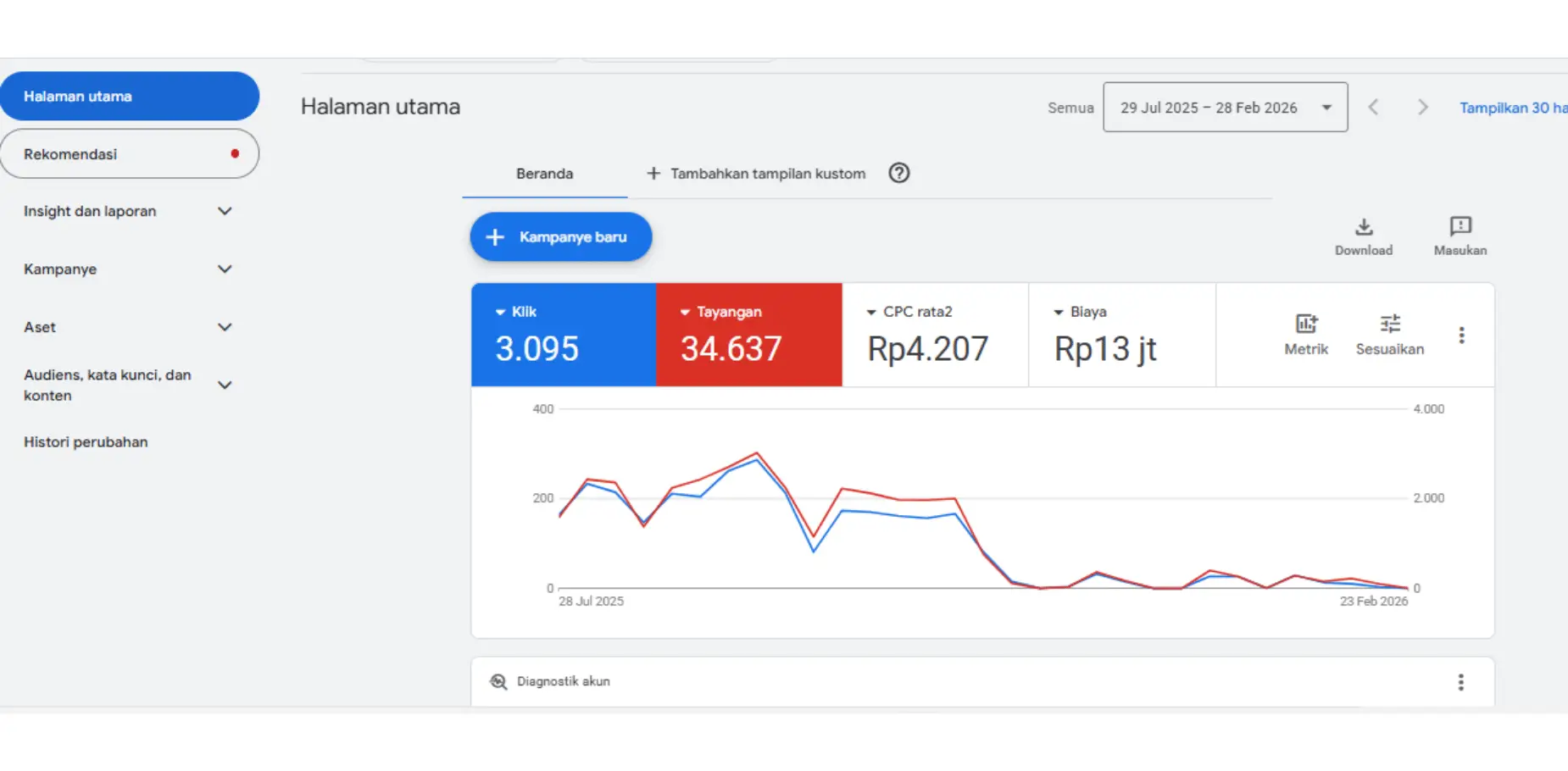Select the Beranda tab
Image resolution: width=1568 pixels, height=771 pixels.
(544, 174)
